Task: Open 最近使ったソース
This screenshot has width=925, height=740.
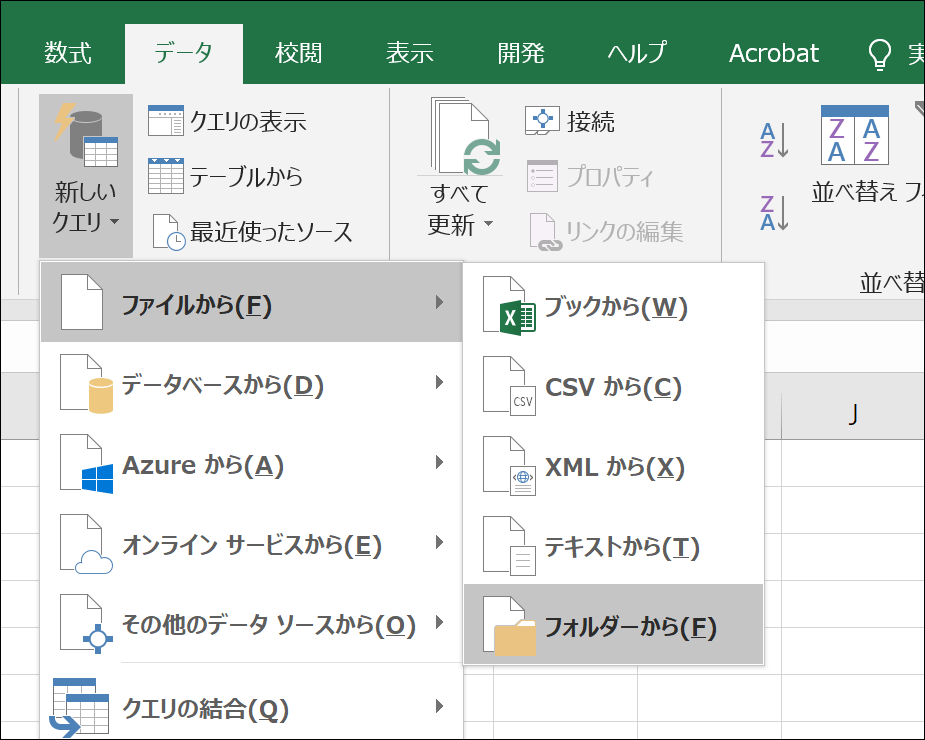Action: click(252, 232)
